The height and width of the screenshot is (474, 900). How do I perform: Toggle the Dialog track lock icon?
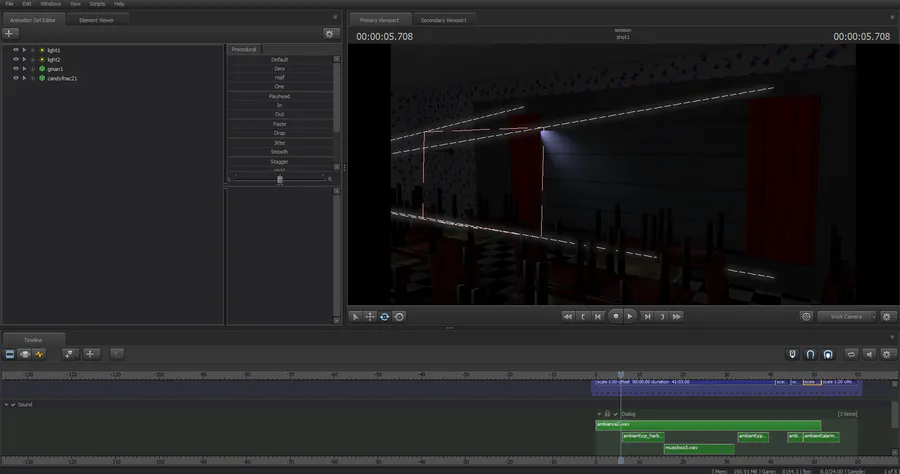click(x=607, y=414)
